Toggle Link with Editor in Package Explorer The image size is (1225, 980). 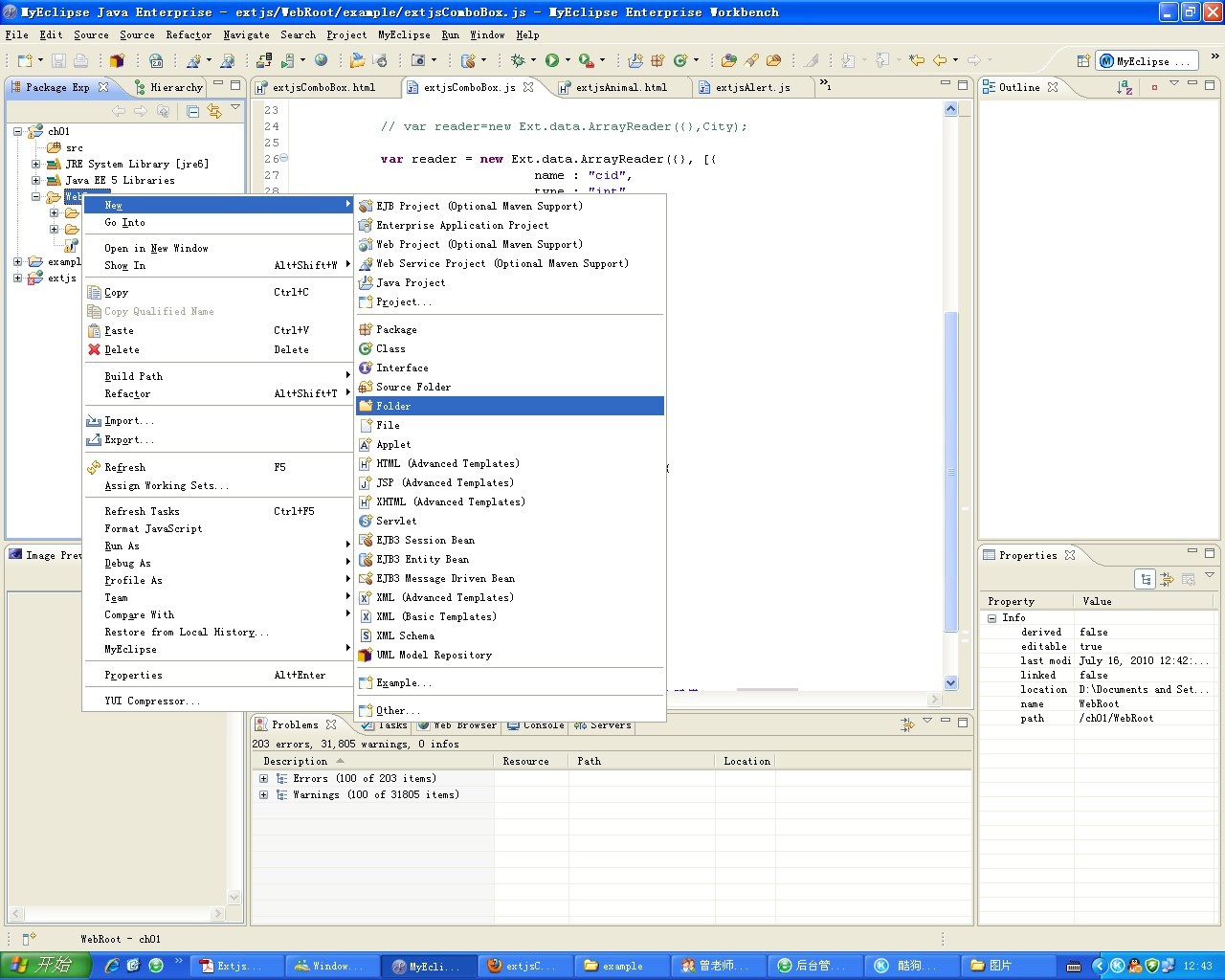[x=214, y=111]
